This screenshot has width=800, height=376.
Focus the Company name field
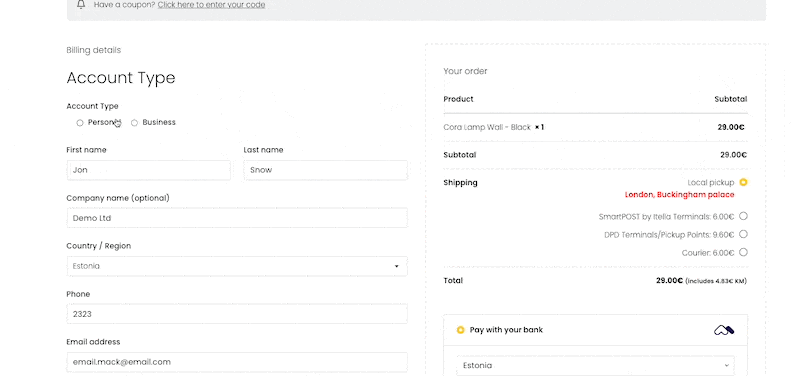coord(237,218)
